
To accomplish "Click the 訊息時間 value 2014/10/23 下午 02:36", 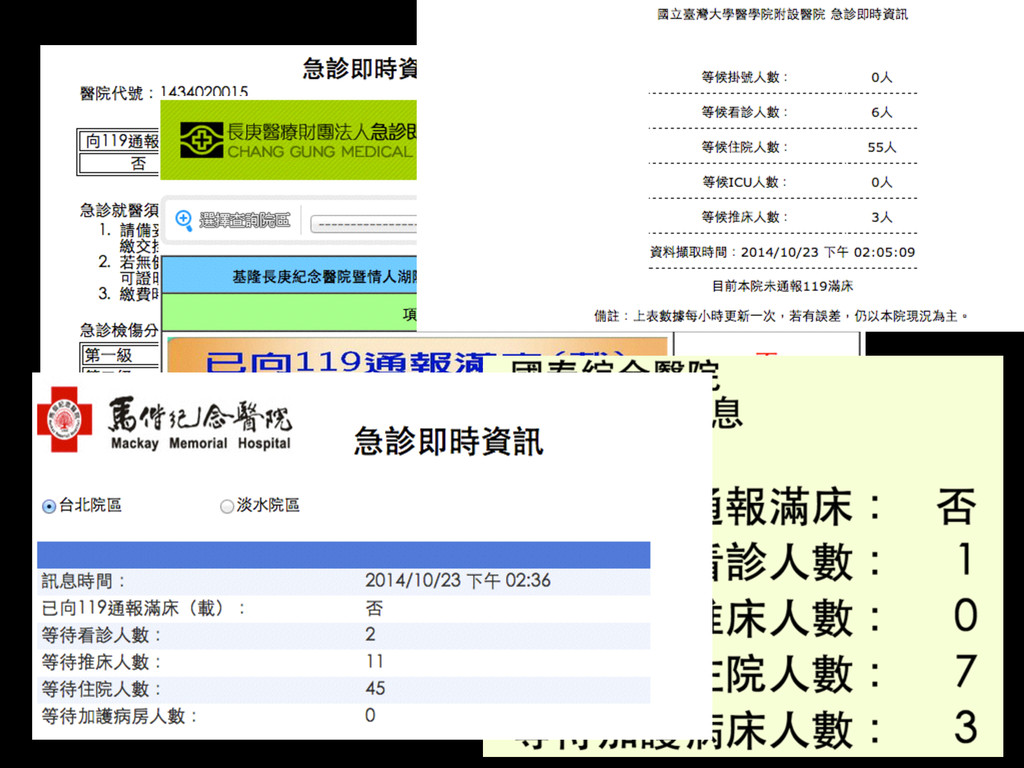I will click(x=458, y=581).
